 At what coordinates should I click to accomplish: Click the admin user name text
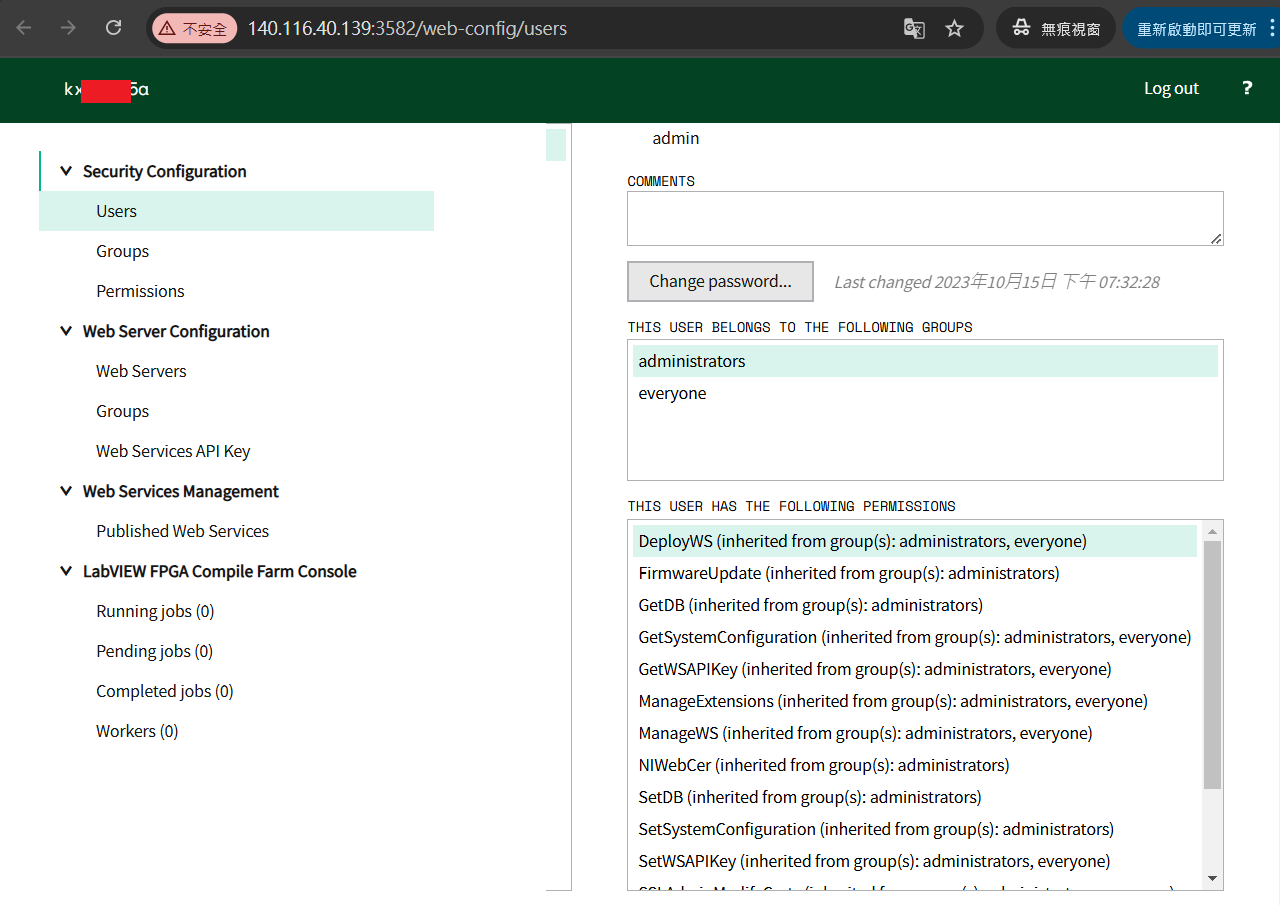tap(676, 138)
